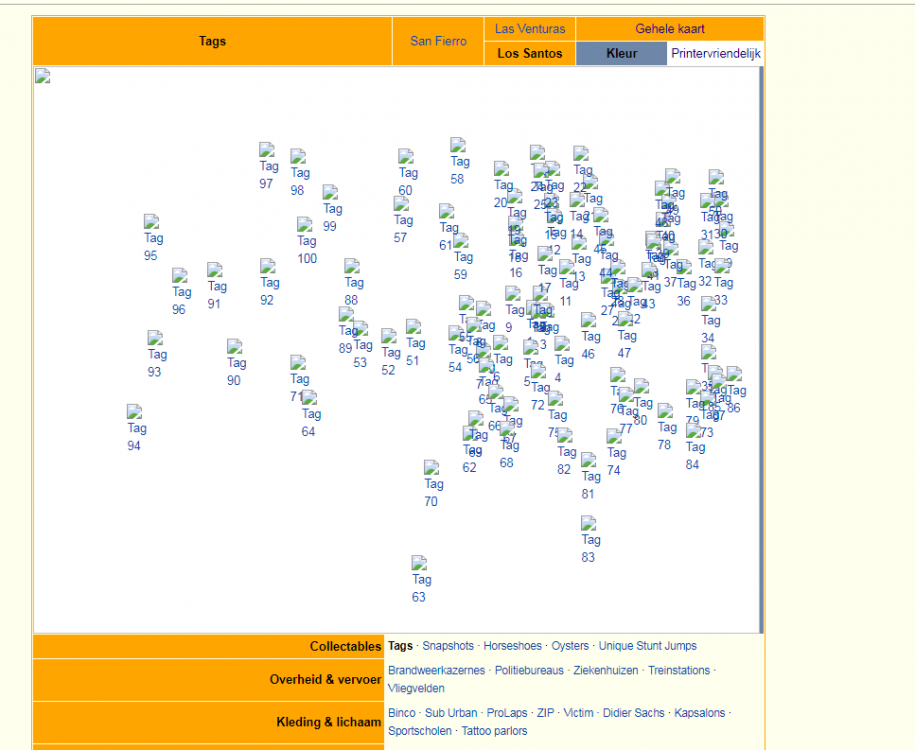Go to Vliegvelden

pos(416,689)
